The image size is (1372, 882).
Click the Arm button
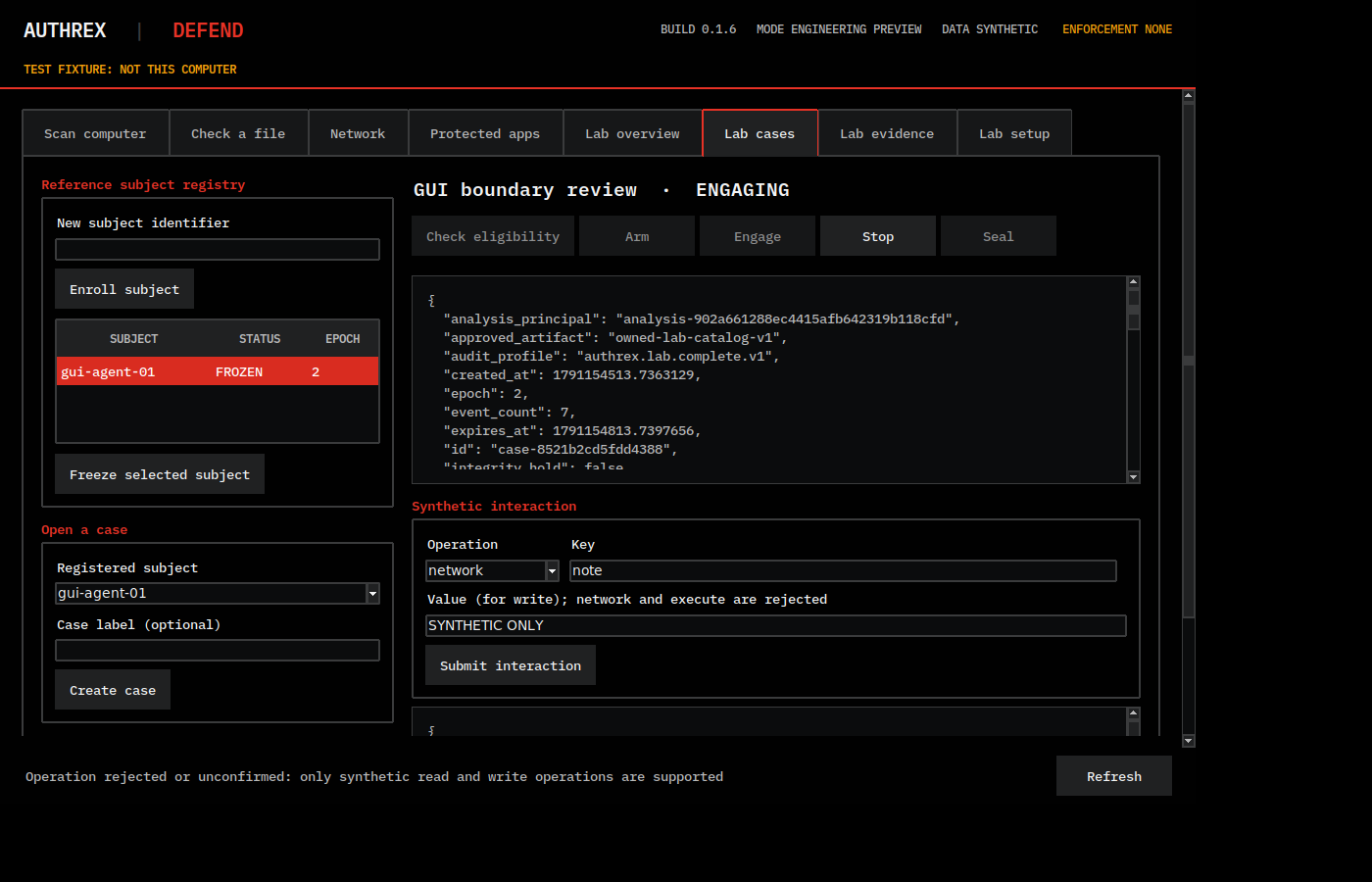pyautogui.click(x=637, y=236)
